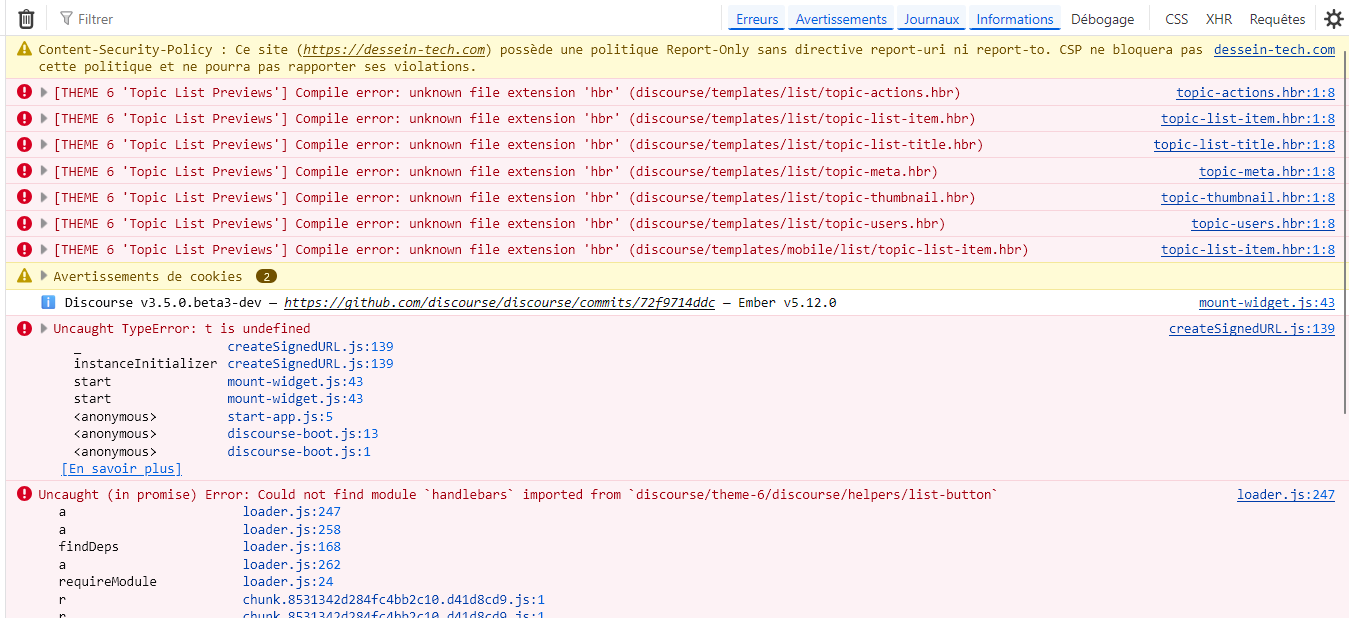Open console settings gear icon
1349x618 pixels.
coord(1334,19)
